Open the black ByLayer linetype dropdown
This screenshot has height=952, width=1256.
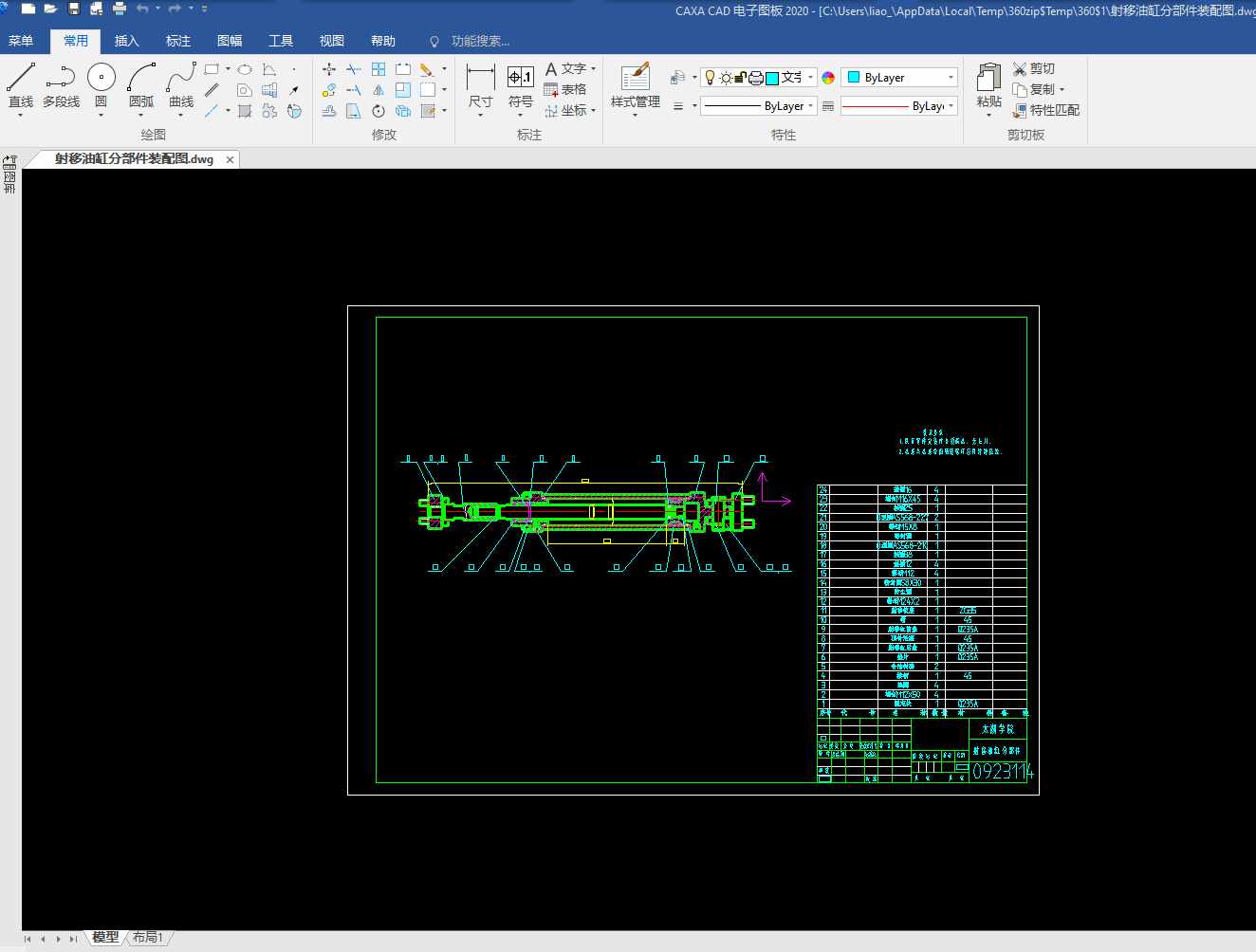810,106
